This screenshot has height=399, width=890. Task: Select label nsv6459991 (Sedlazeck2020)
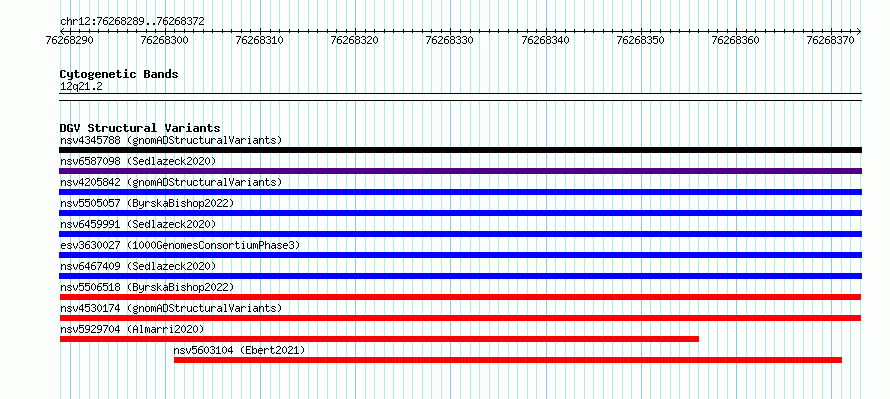point(138,224)
